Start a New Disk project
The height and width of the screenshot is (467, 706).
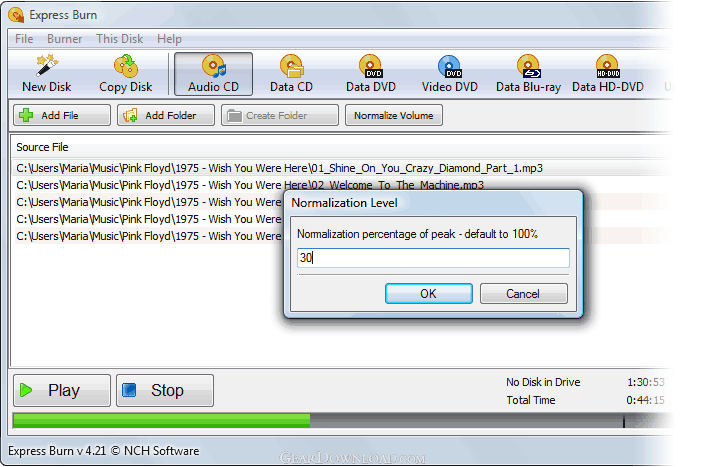[x=46, y=74]
